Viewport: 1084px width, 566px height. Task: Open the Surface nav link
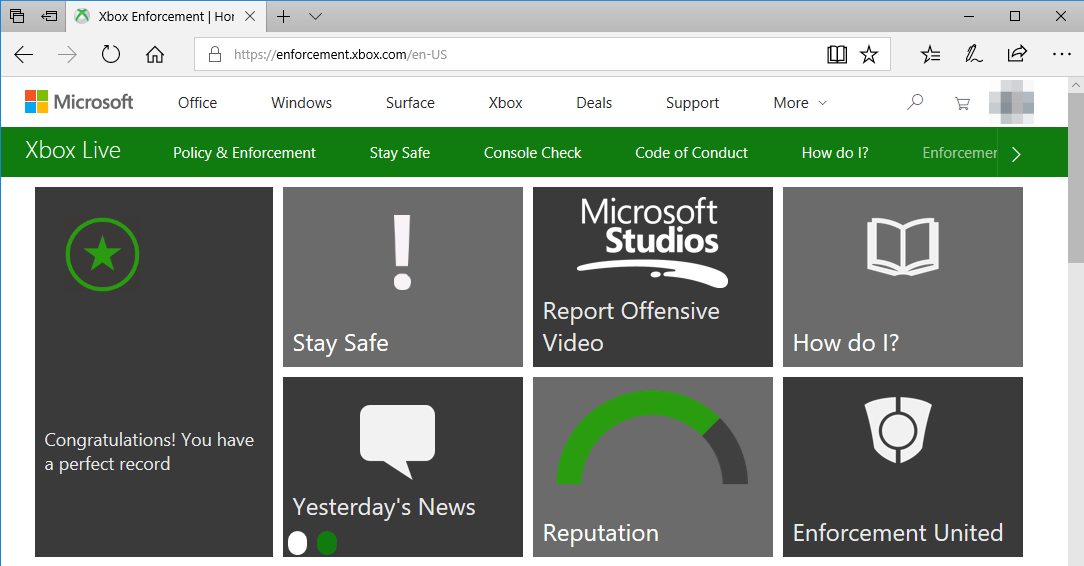pyautogui.click(x=410, y=103)
